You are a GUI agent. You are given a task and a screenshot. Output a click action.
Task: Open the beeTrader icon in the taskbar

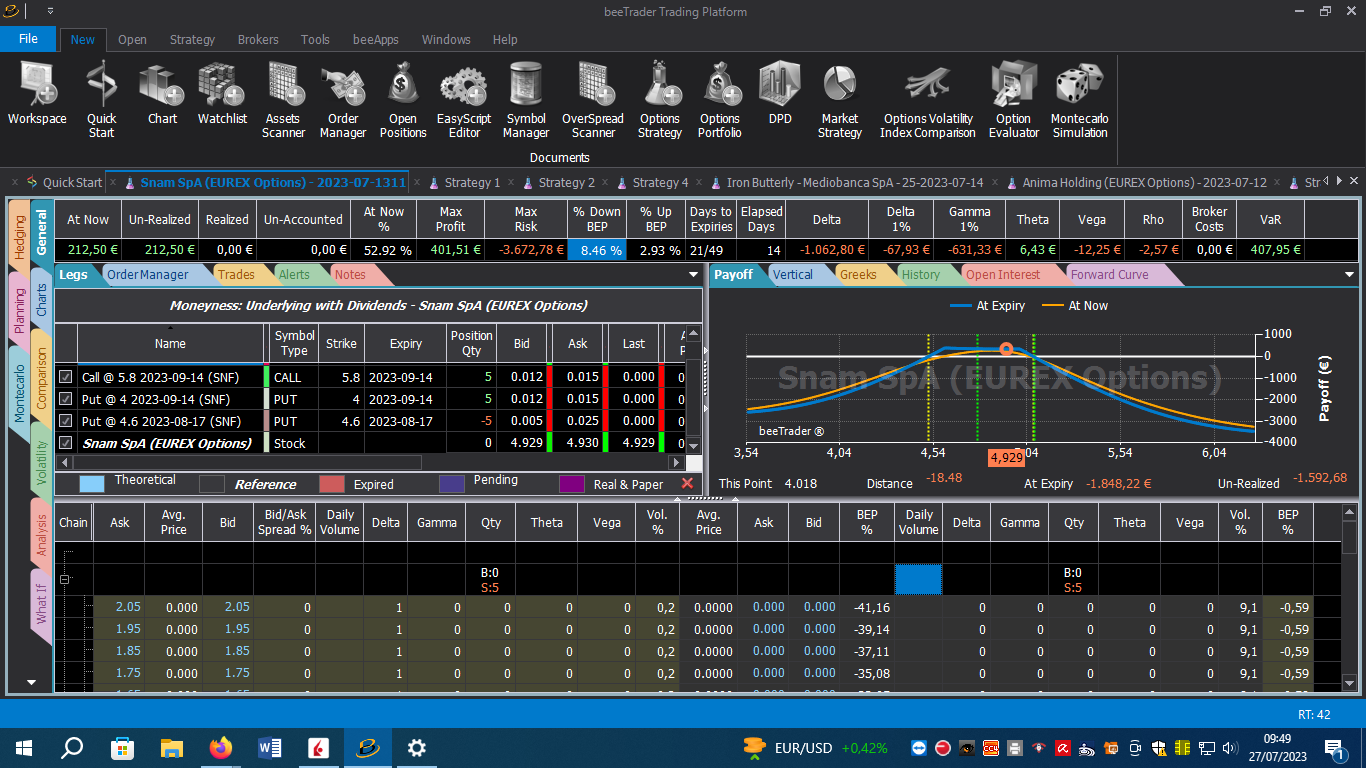pyautogui.click(x=367, y=747)
